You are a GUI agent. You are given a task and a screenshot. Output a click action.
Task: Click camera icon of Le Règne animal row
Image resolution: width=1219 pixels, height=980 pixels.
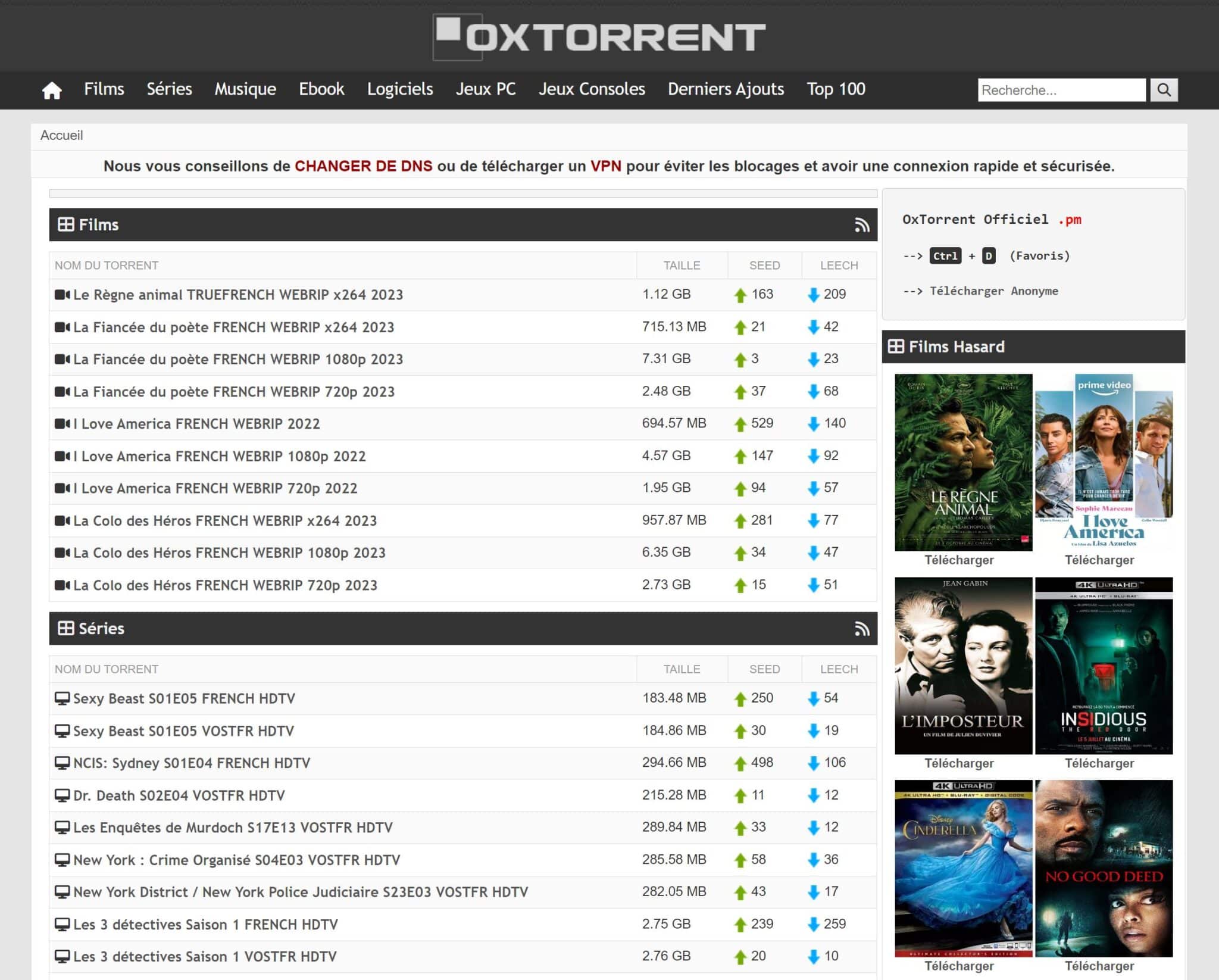pyautogui.click(x=62, y=295)
